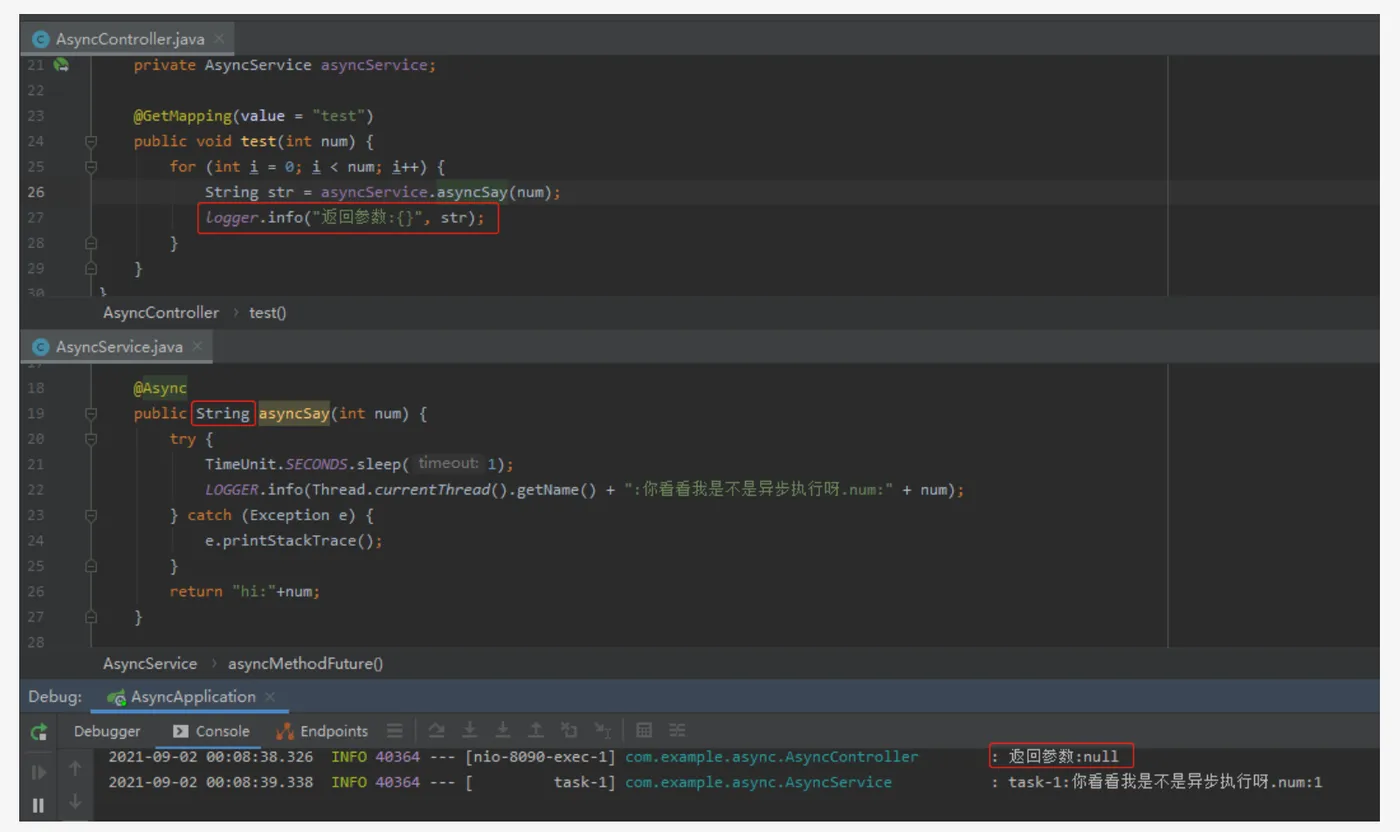This screenshot has height=832, width=1400.
Task: Switch to the Debugger tab
Action: point(107,731)
